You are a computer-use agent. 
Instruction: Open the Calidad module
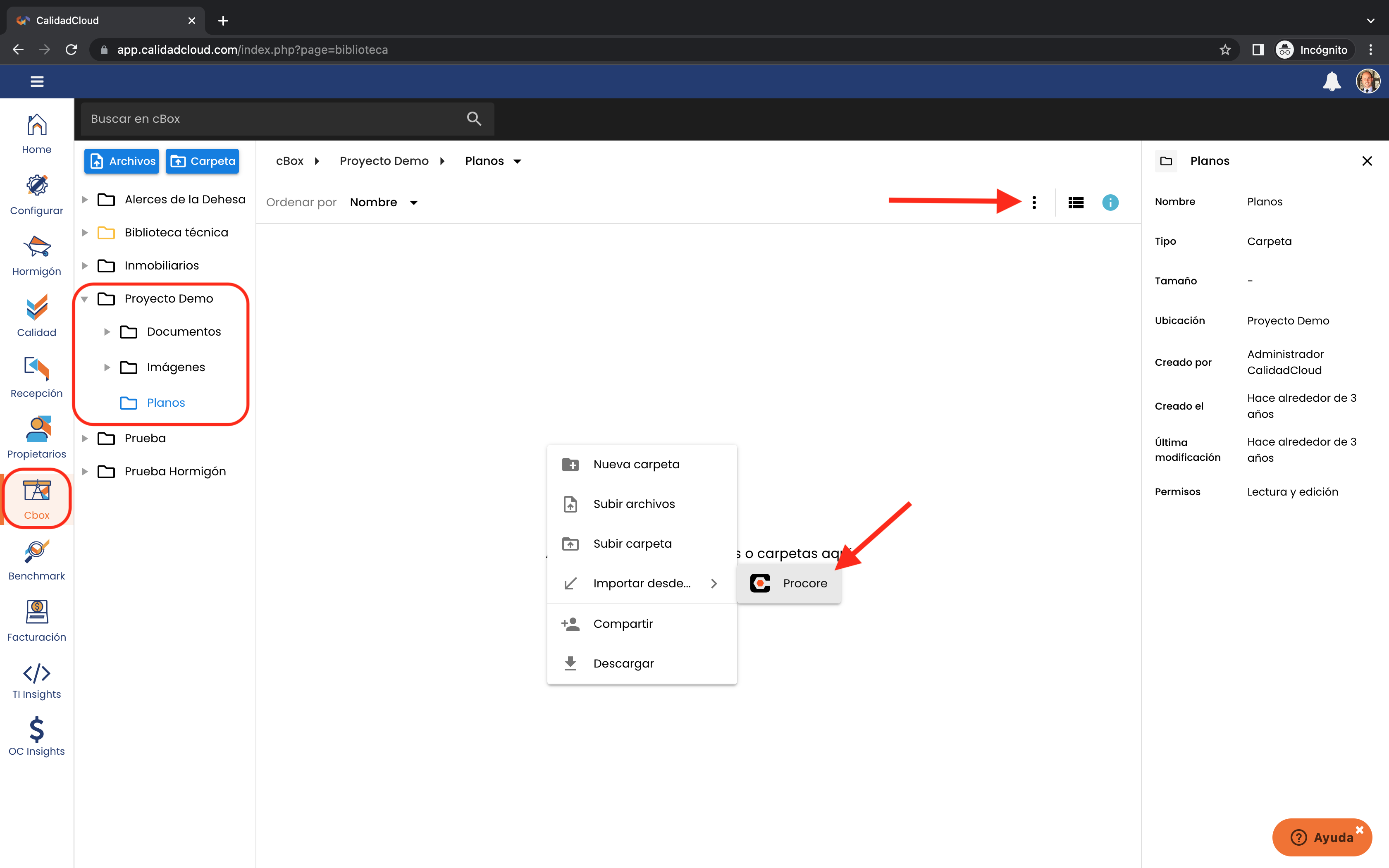(x=37, y=316)
